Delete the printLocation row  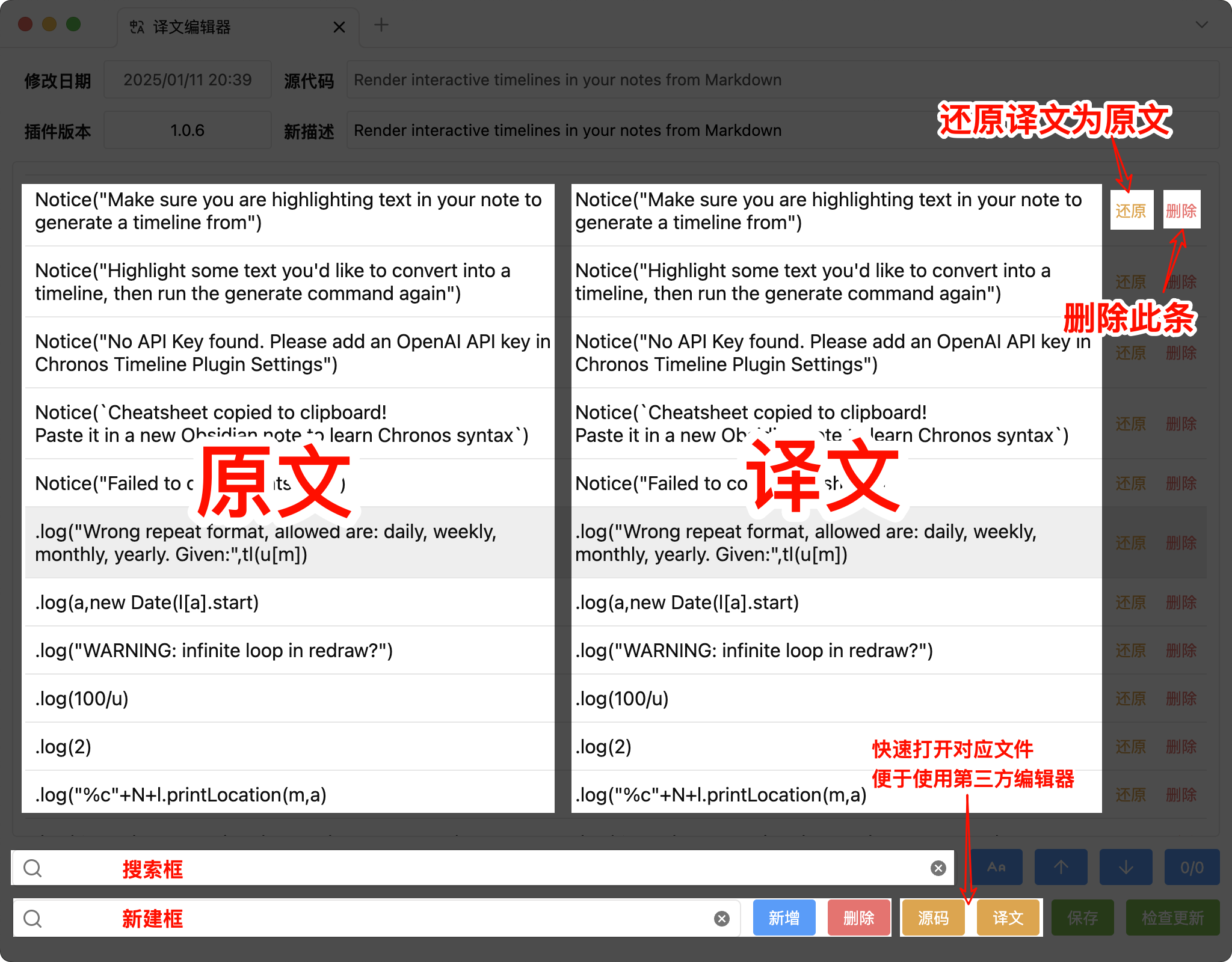pyautogui.click(x=1181, y=795)
